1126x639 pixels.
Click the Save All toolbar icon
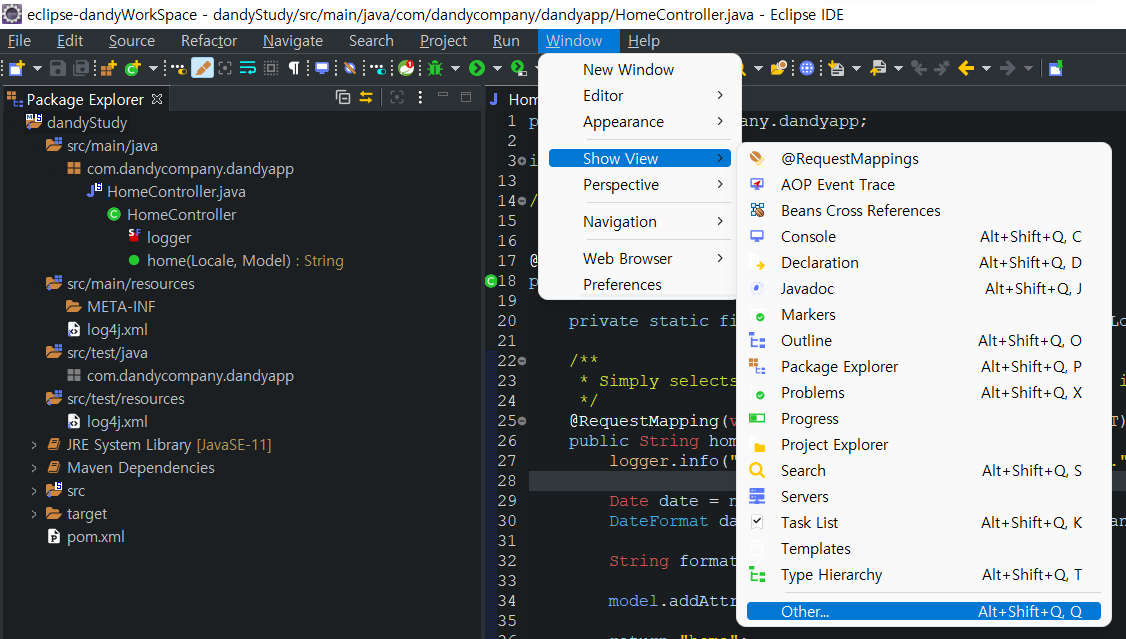81,68
